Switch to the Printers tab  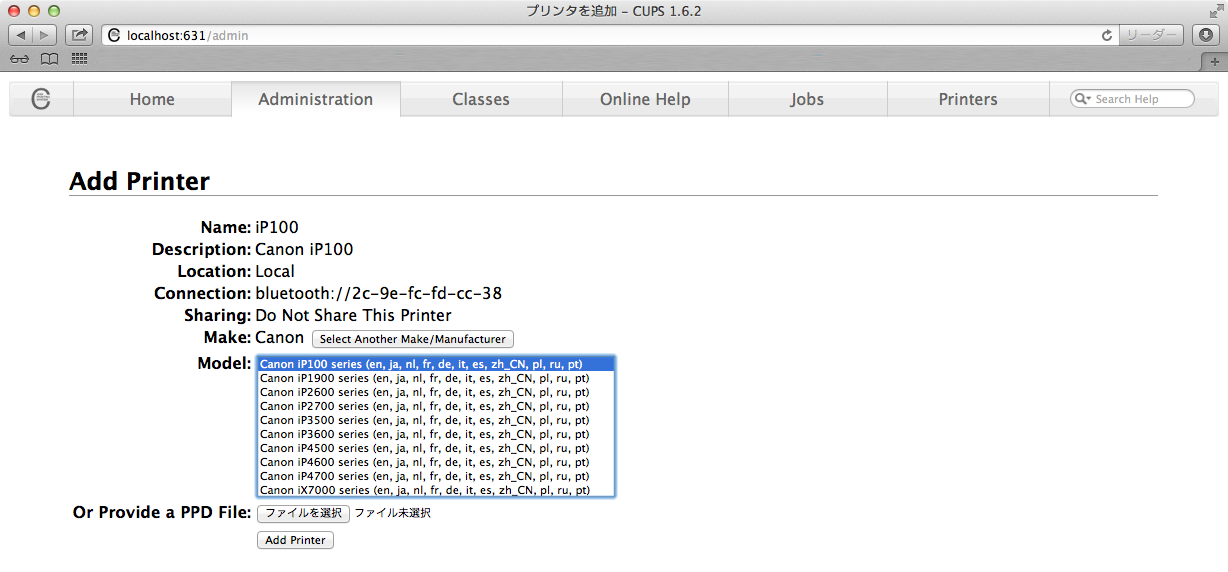click(968, 99)
